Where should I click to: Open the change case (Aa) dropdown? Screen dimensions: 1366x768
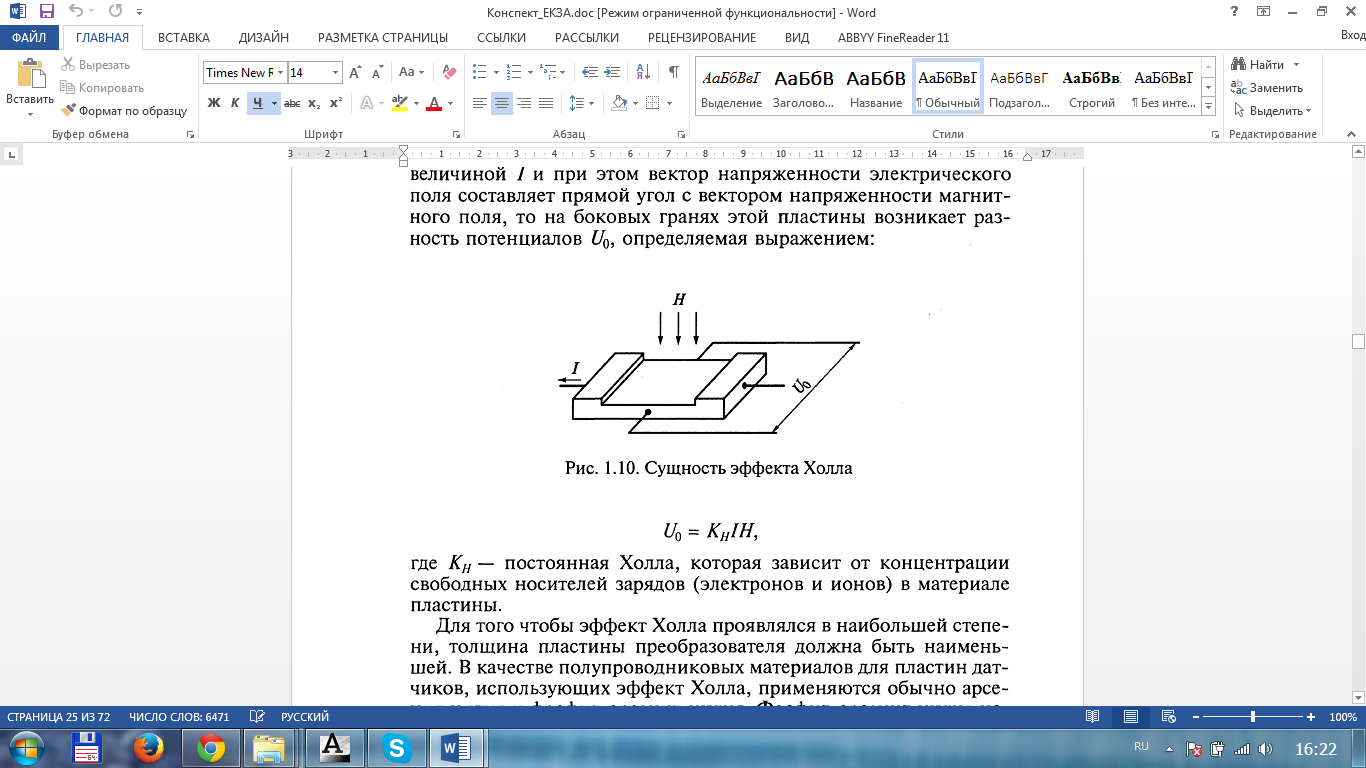(x=411, y=72)
